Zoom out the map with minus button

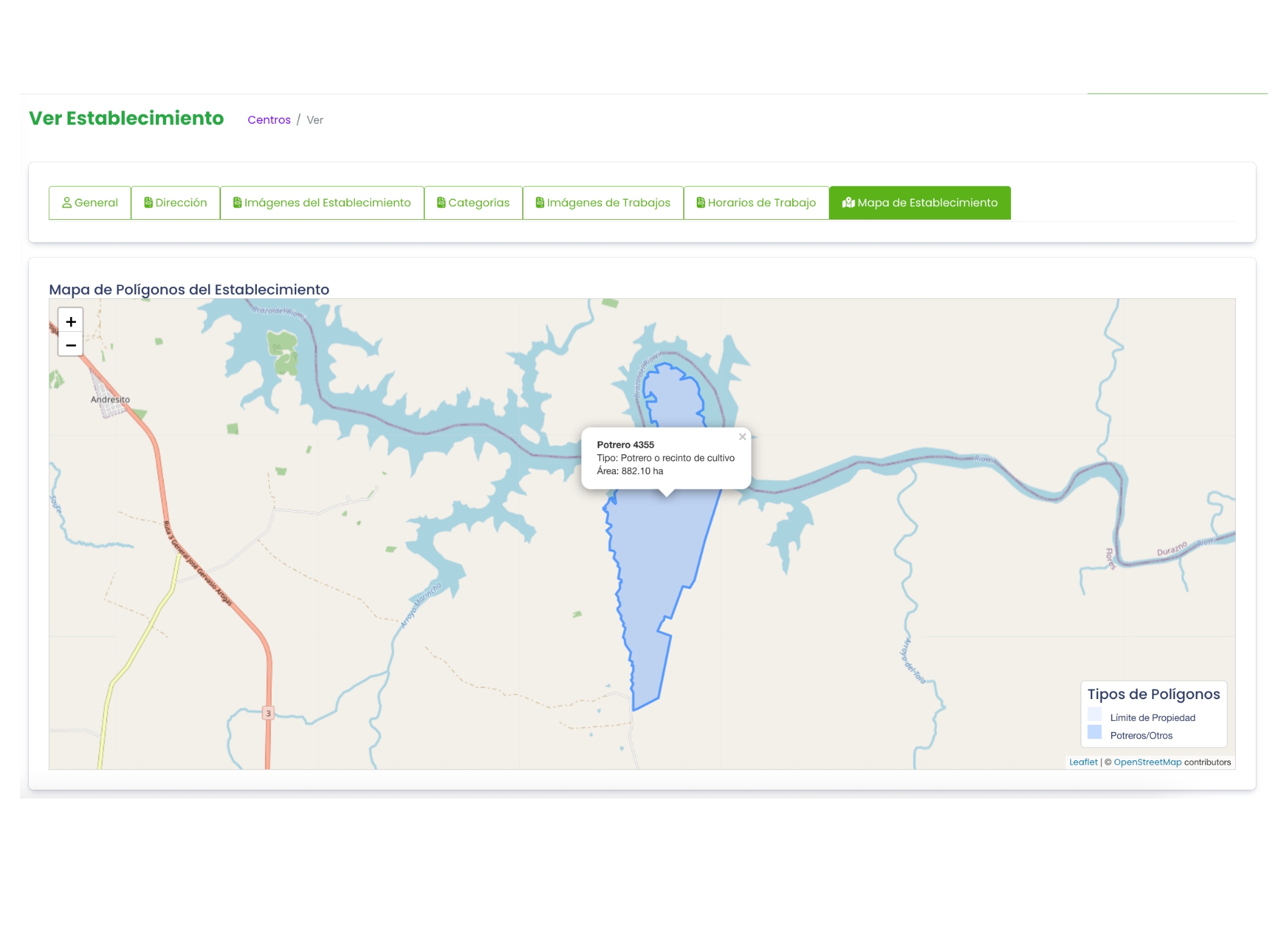coord(71,345)
